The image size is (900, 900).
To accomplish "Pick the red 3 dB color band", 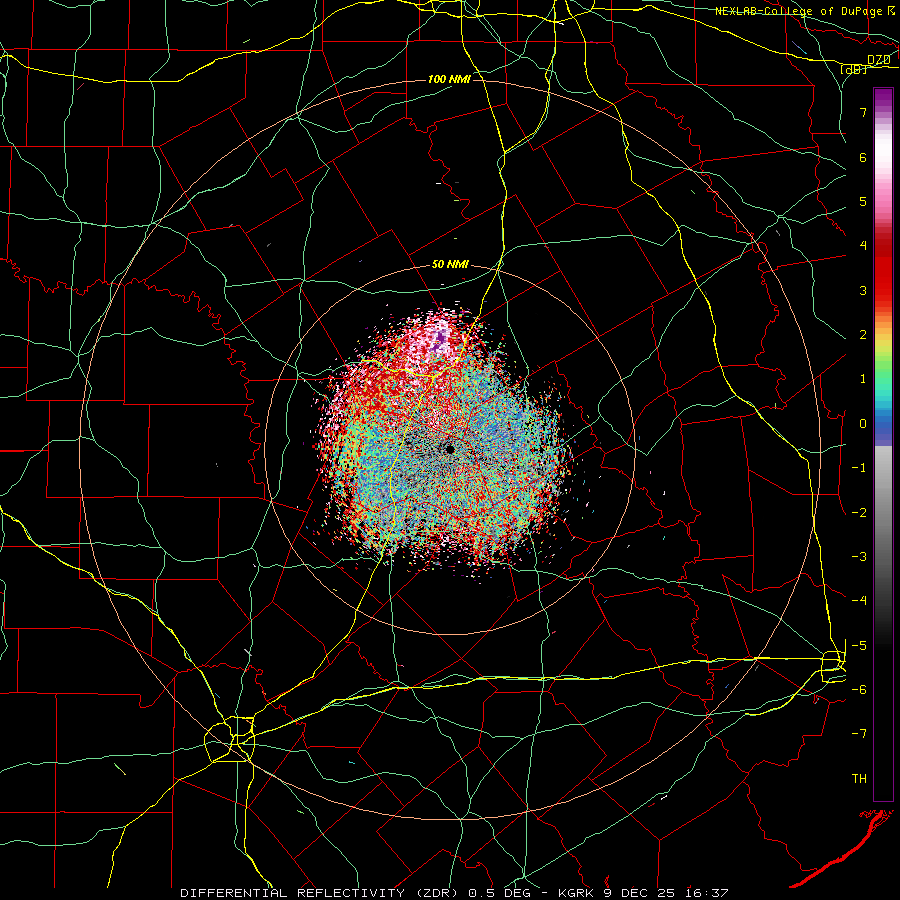I will 883,290.
